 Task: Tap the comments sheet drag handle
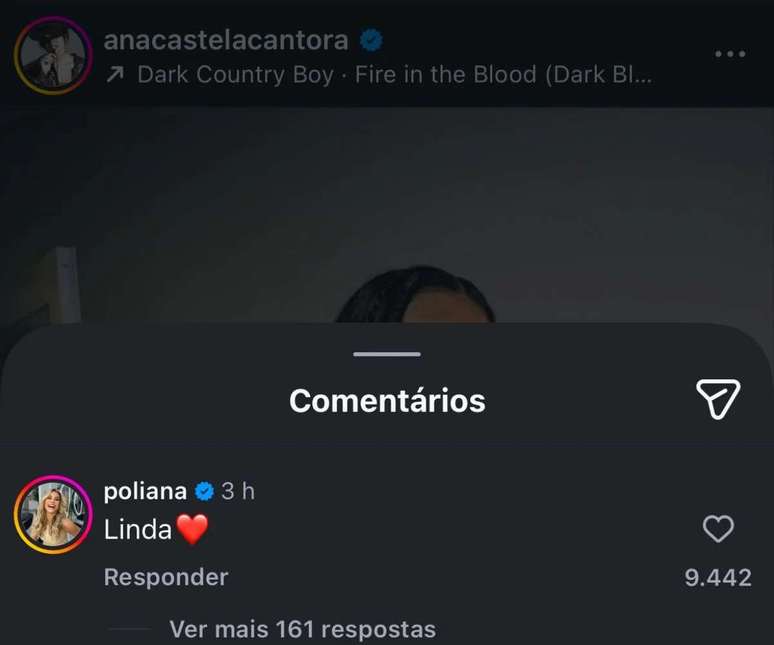point(387,353)
